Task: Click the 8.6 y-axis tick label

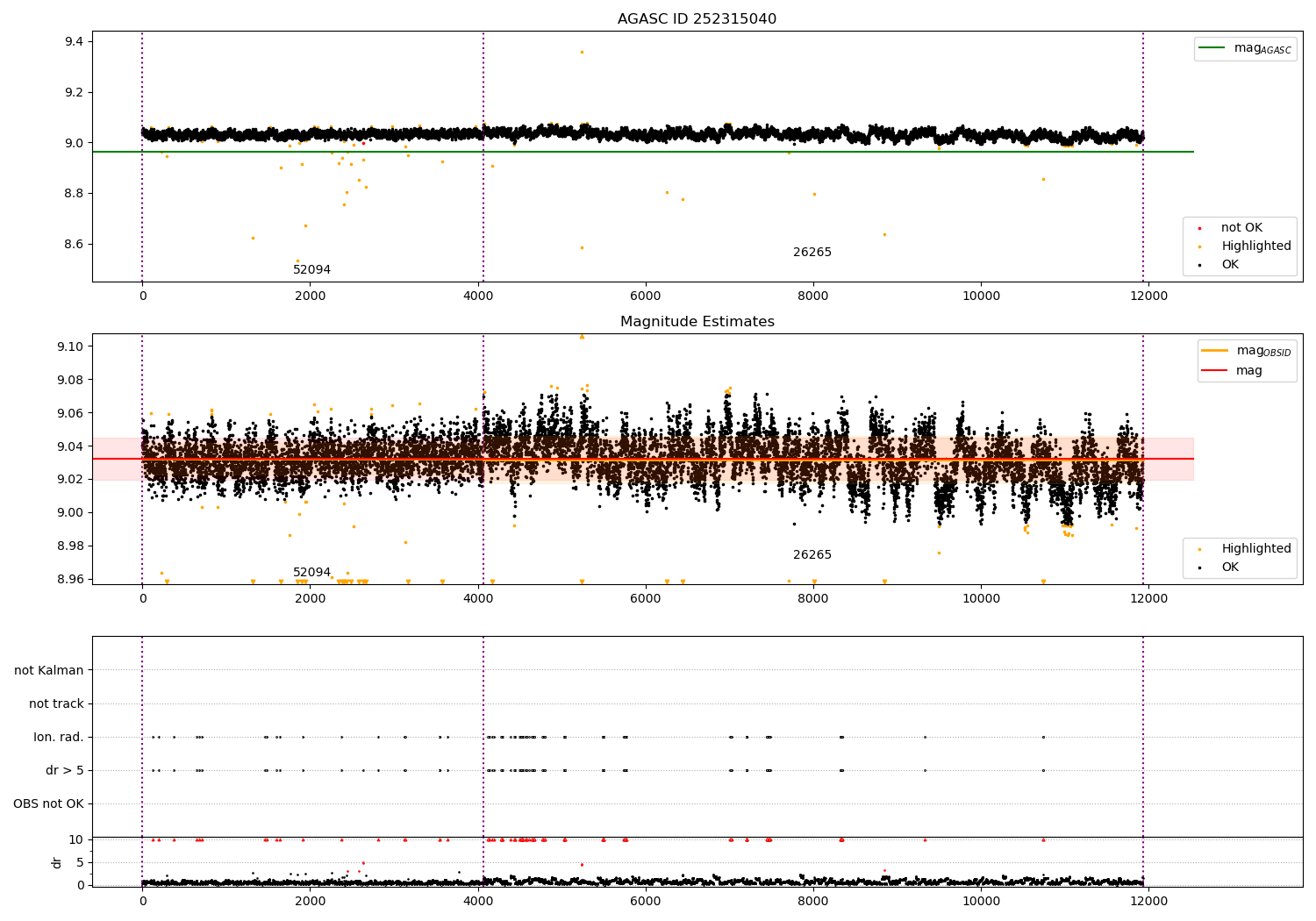Action: click(73, 245)
